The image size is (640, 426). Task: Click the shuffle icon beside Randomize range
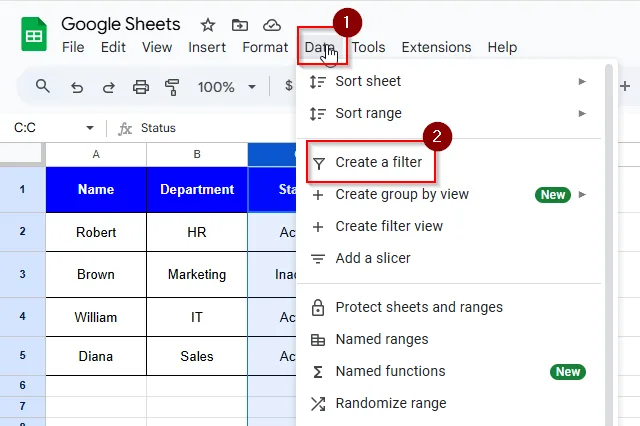318,404
